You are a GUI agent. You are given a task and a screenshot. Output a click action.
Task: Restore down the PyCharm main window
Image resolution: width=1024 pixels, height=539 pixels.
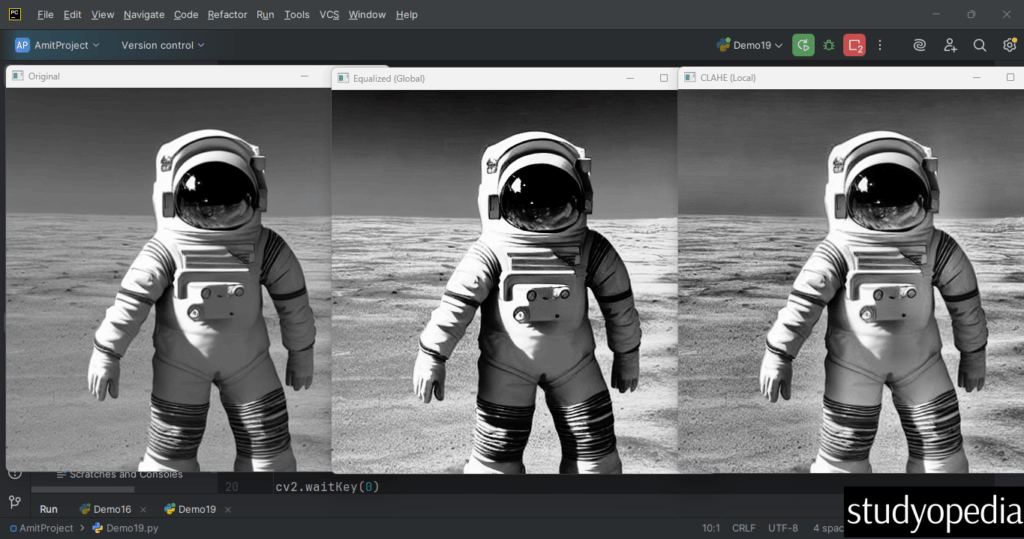click(972, 14)
